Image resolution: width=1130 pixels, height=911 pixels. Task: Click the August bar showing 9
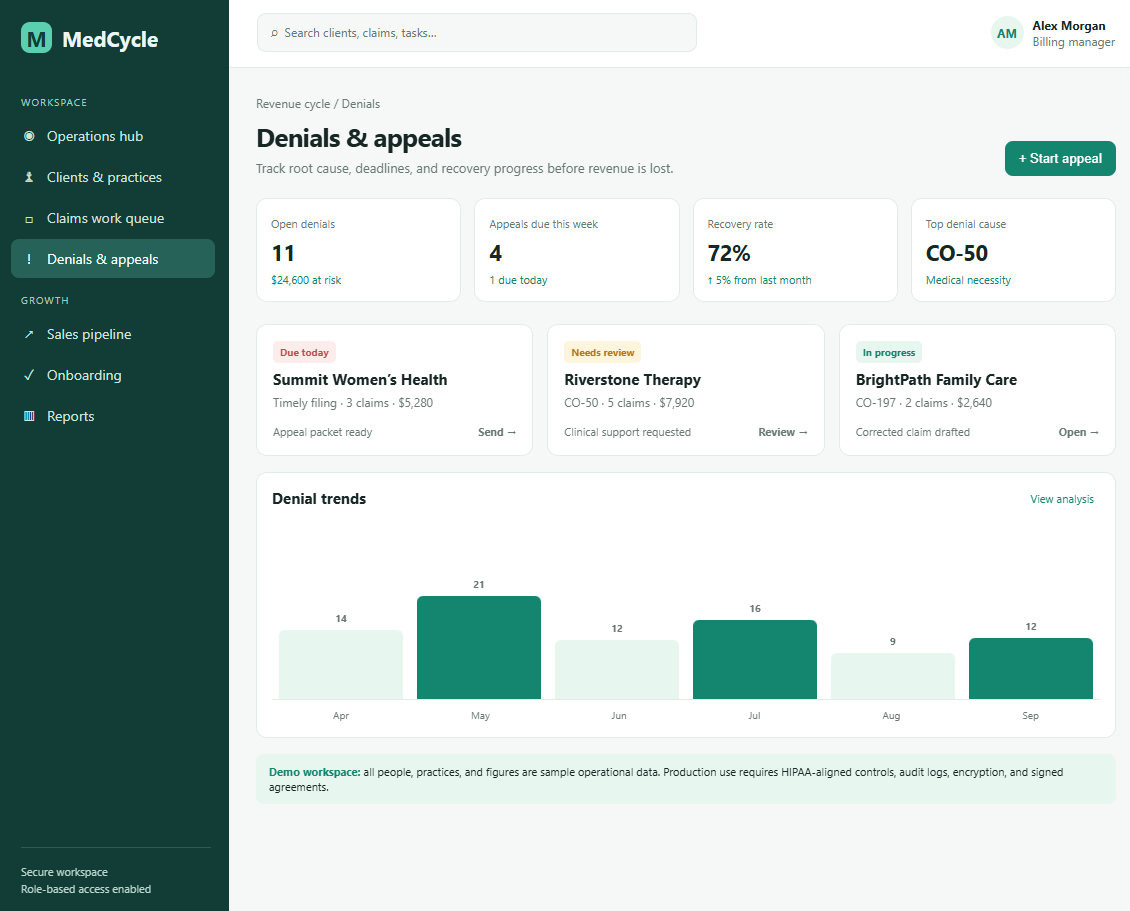coord(893,676)
